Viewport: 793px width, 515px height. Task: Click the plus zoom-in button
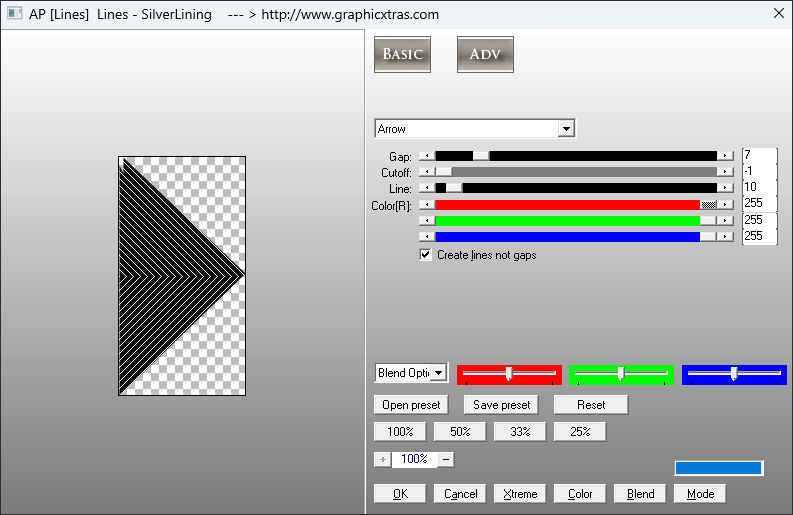pyautogui.click(x=382, y=459)
